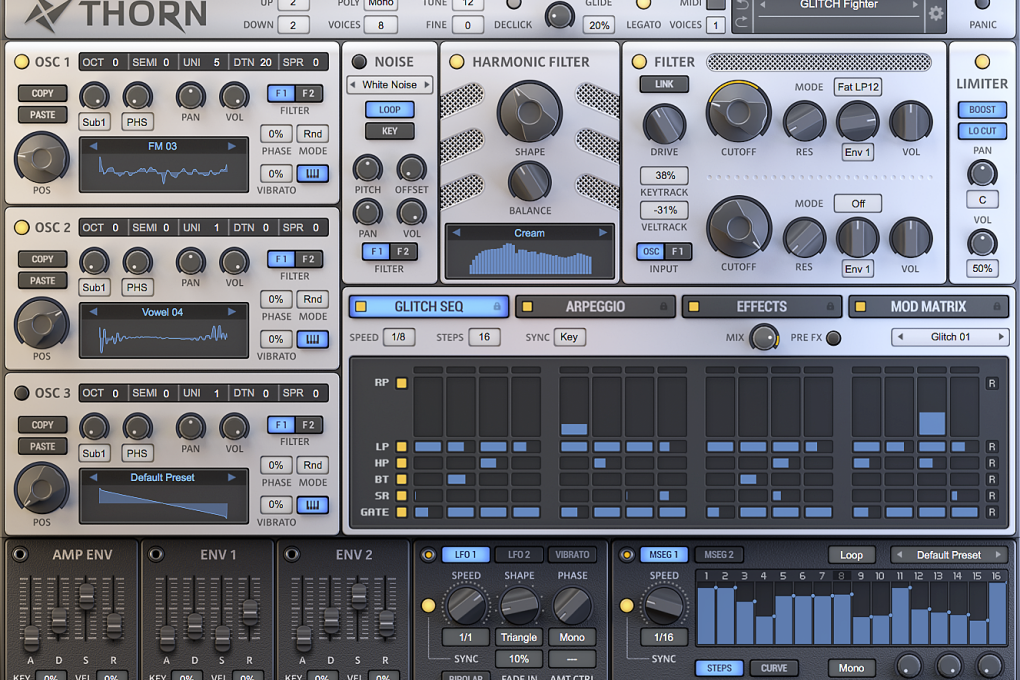Viewport: 1020px width, 680px height.
Task: Click Glitch Seq STEPS 16 field
Action: (484, 337)
